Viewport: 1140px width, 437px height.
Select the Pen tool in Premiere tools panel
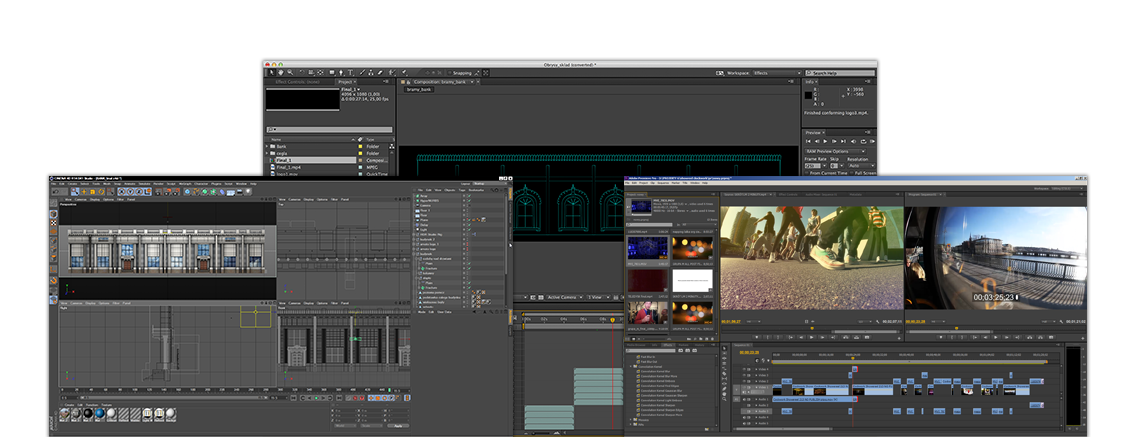click(x=724, y=389)
